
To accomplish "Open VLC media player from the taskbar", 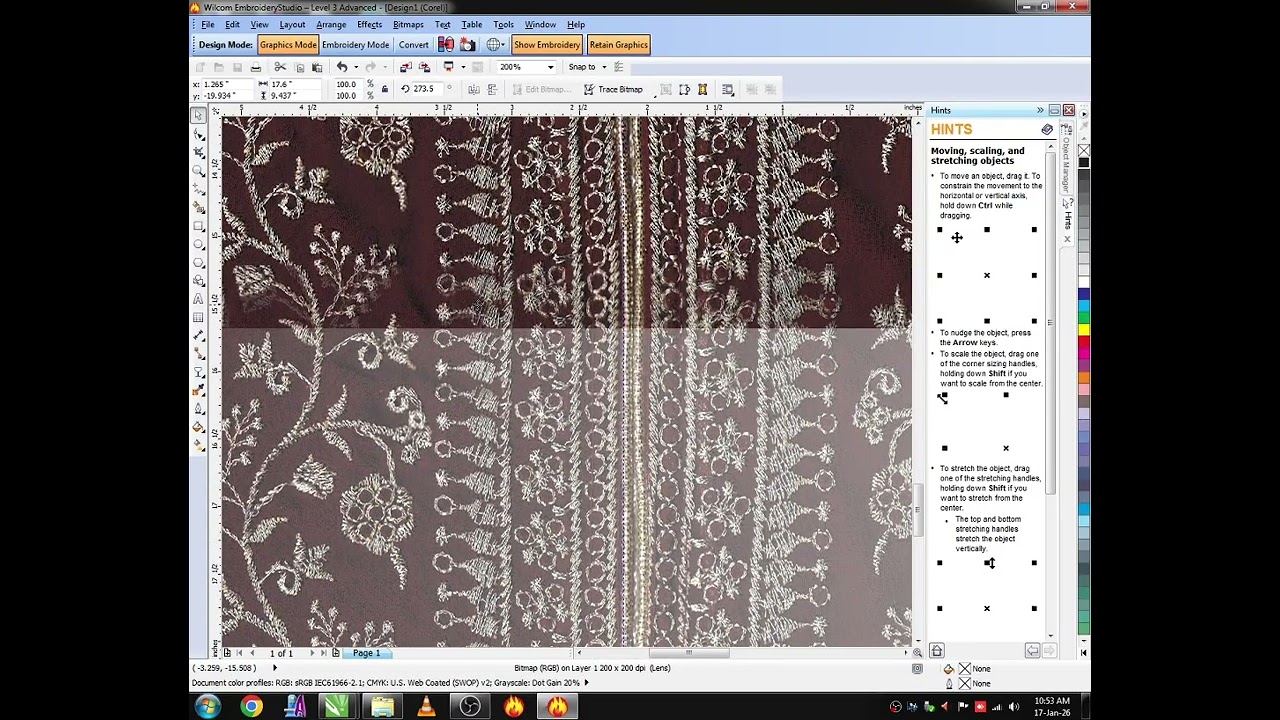I will (426, 707).
